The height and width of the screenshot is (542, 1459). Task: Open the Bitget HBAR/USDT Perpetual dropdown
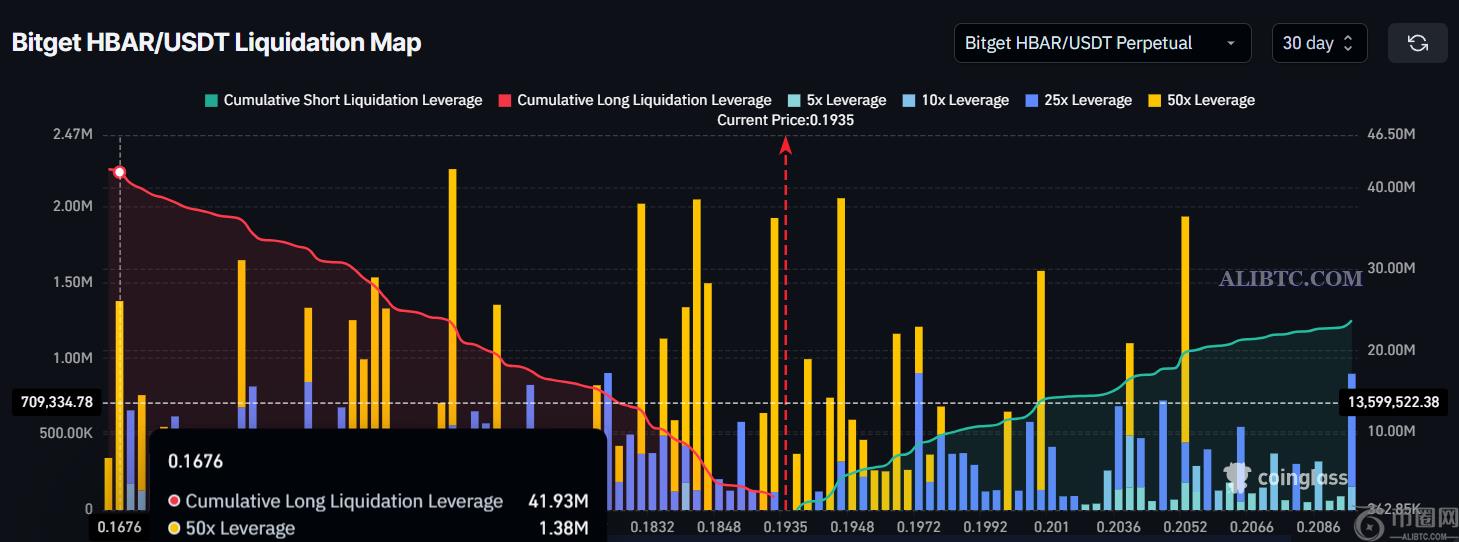pyautogui.click(x=1101, y=43)
